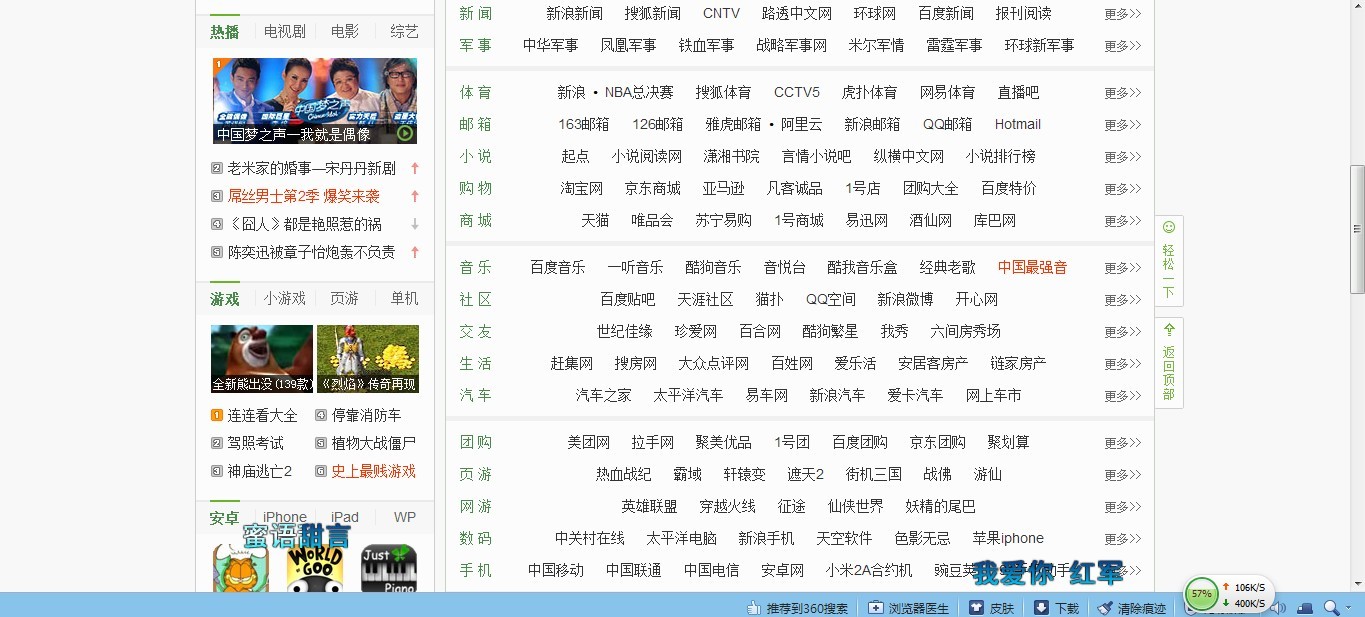Open the 淘宝网 shopping link
The image size is (1365, 617).
[582, 188]
